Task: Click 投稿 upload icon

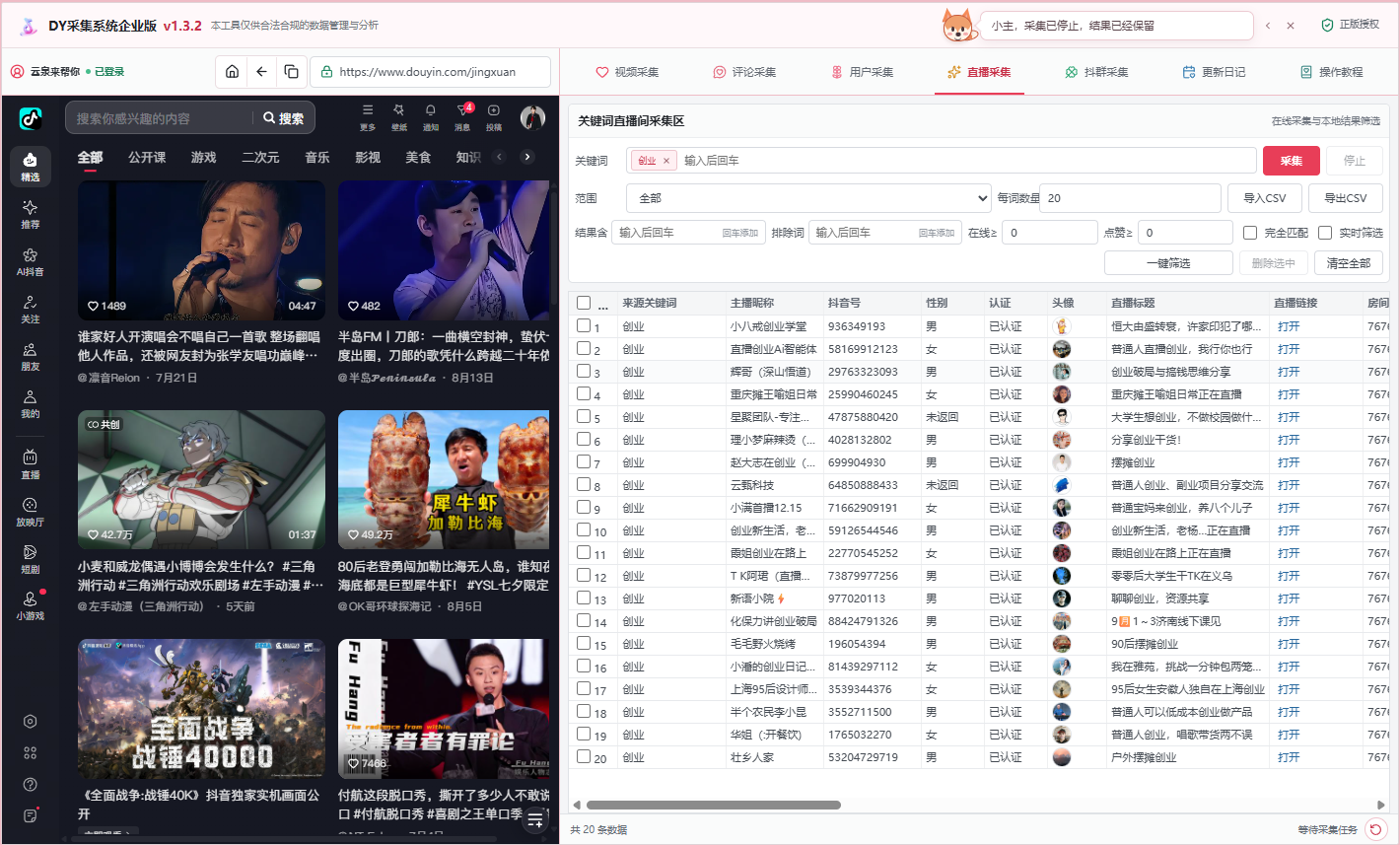Action: [x=494, y=116]
